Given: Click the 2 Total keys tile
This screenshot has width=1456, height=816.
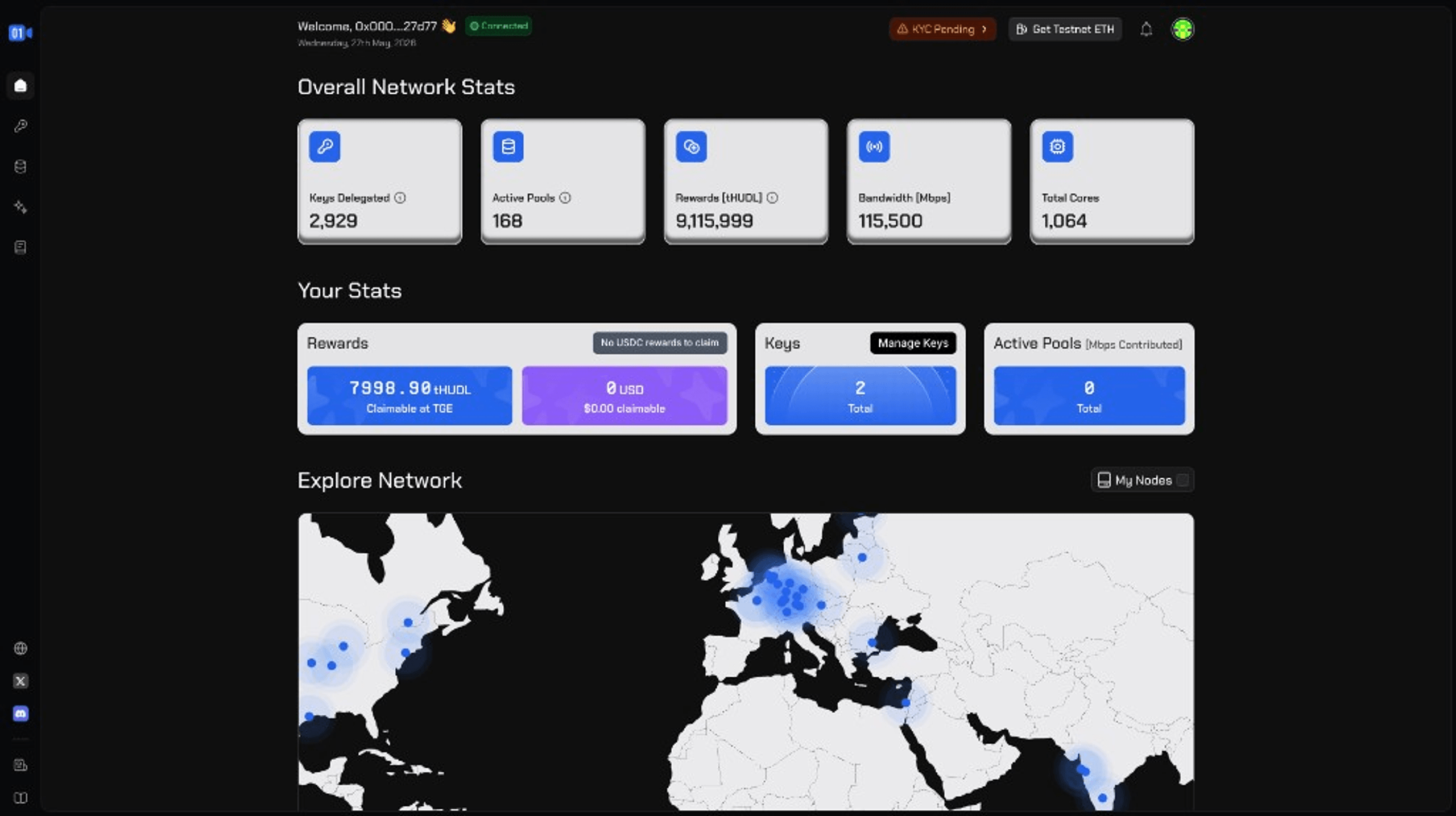Looking at the screenshot, I should (x=860, y=396).
